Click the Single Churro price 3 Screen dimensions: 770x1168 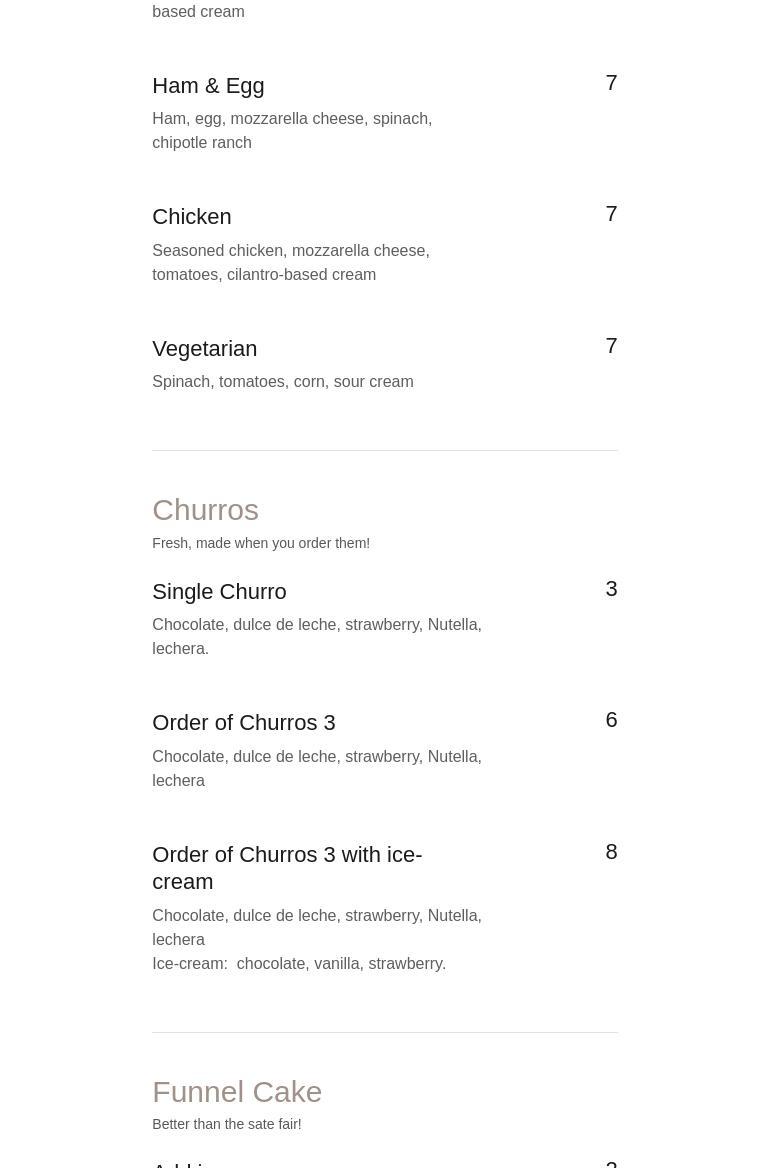point(611,589)
